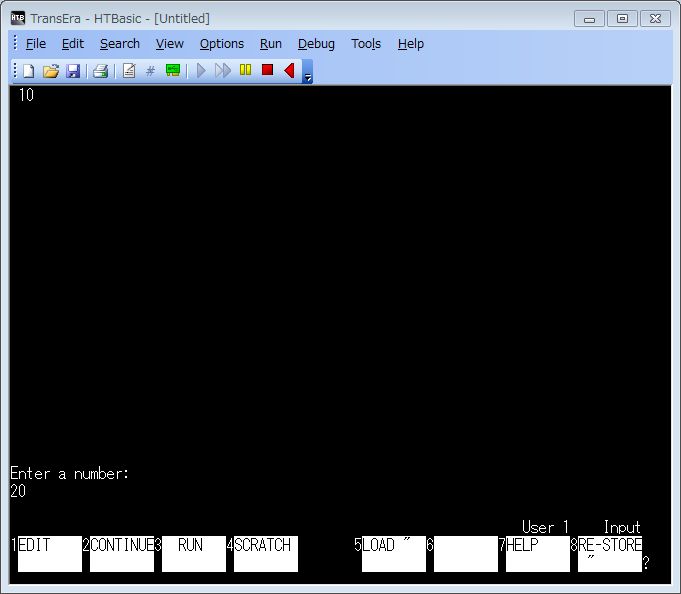Stop the program with the red square
Screen dimensions: 681x594
tap(268, 69)
